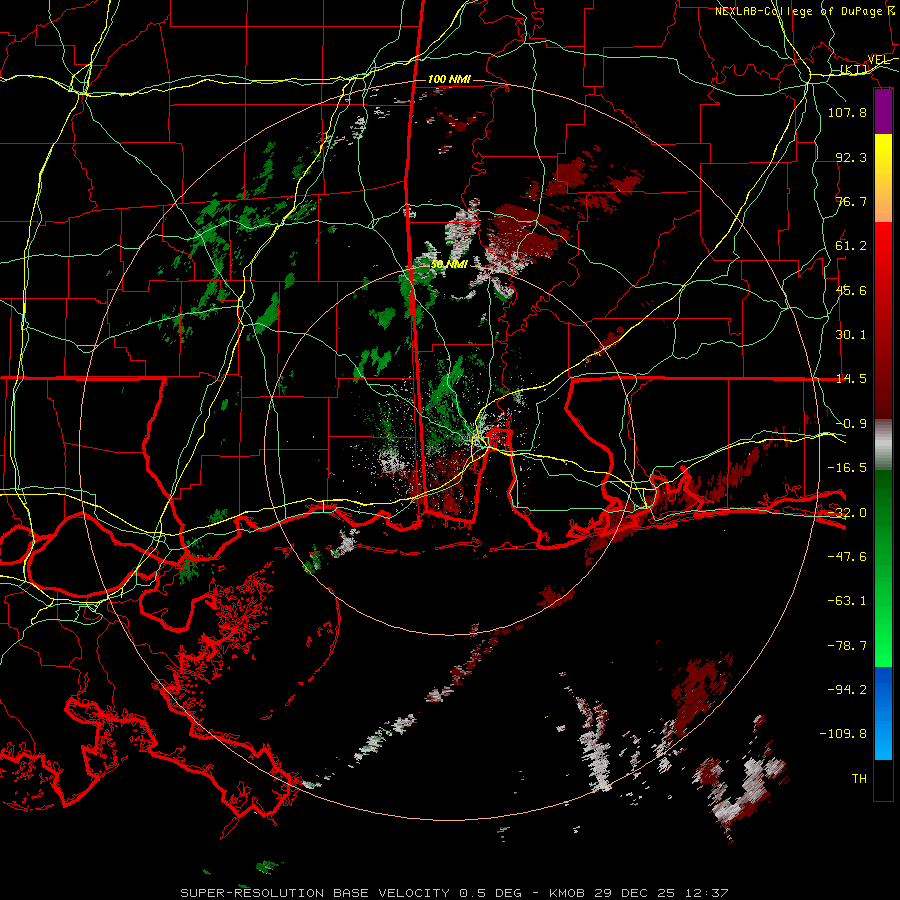Click the green segment of the velocity color bar
This screenshot has height=900, width=900.
[x=883, y=568]
